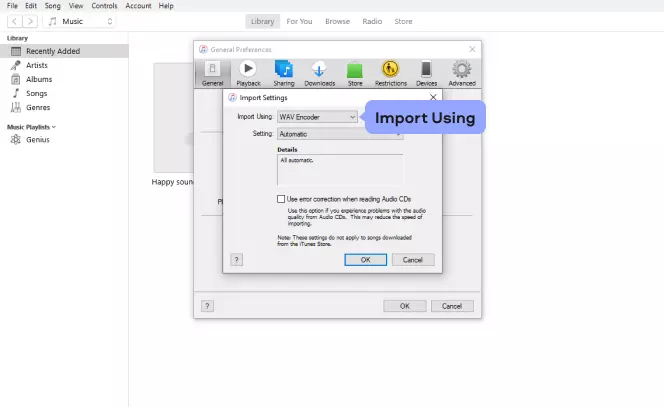Click the Recently Added grid icon
This screenshot has width=664, height=407.
pos(16,51)
